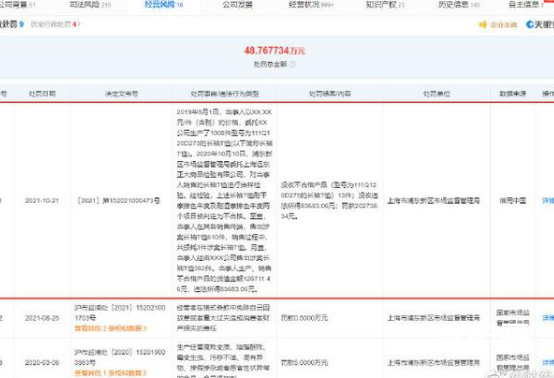Click the 2021-10-21 row's 处罚单位 cell

(434, 201)
